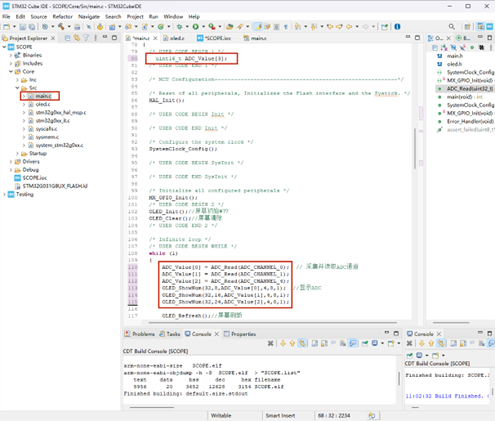This screenshot has width=495, height=421.
Task: Close the center Console tab
Action: click(x=217, y=334)
